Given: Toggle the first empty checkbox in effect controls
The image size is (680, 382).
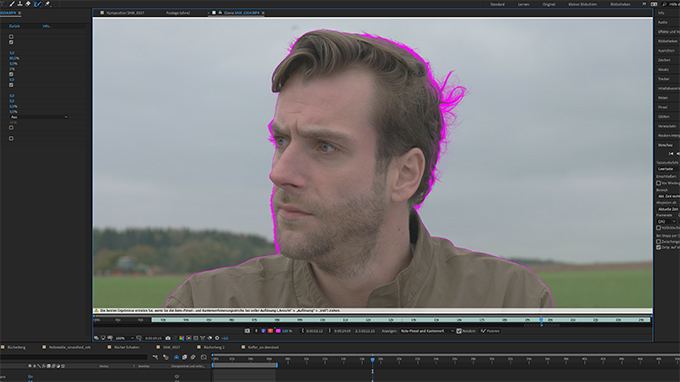Looking at the screenshot, I should coord(11,37).
